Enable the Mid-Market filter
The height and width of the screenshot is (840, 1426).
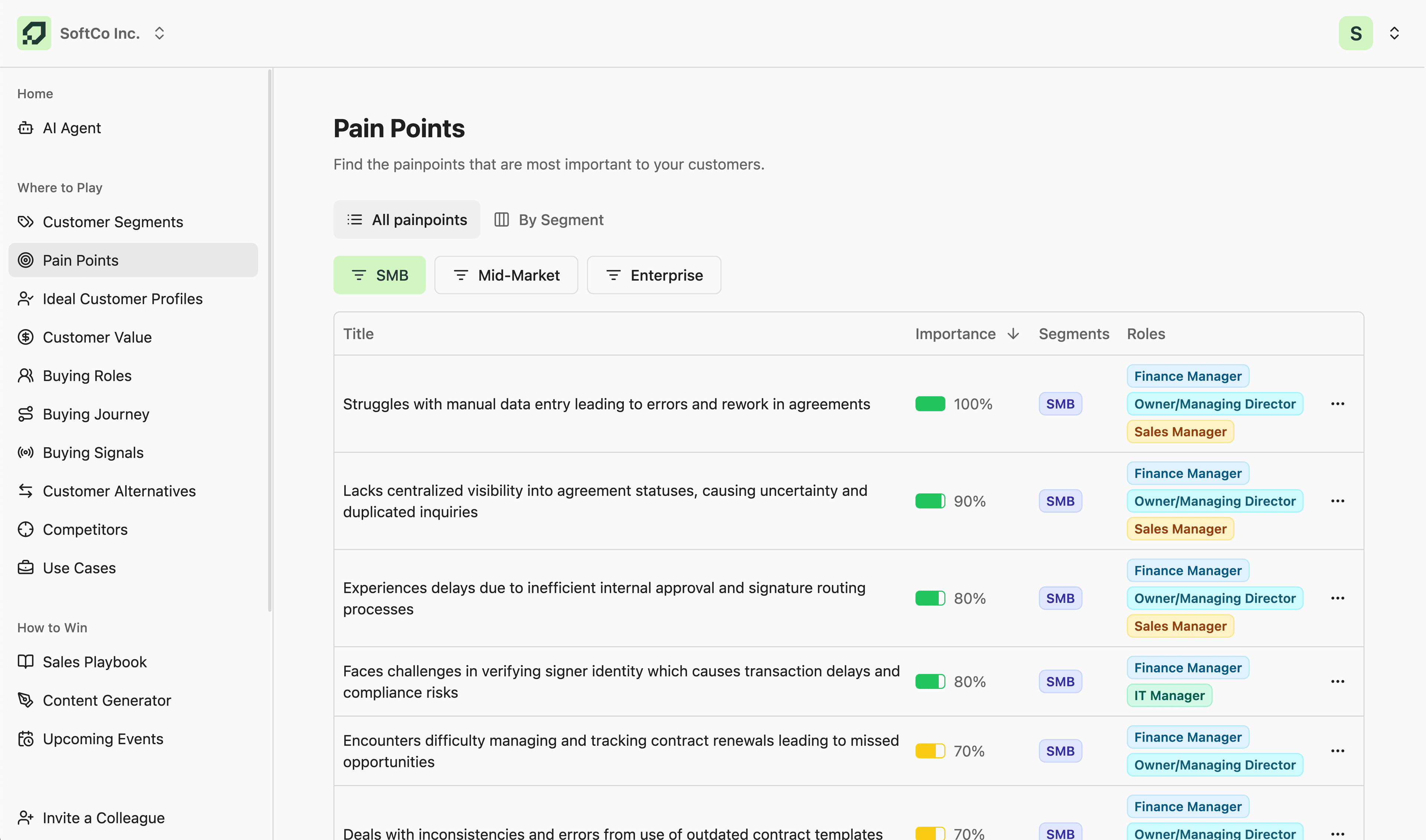coord(506,275)
